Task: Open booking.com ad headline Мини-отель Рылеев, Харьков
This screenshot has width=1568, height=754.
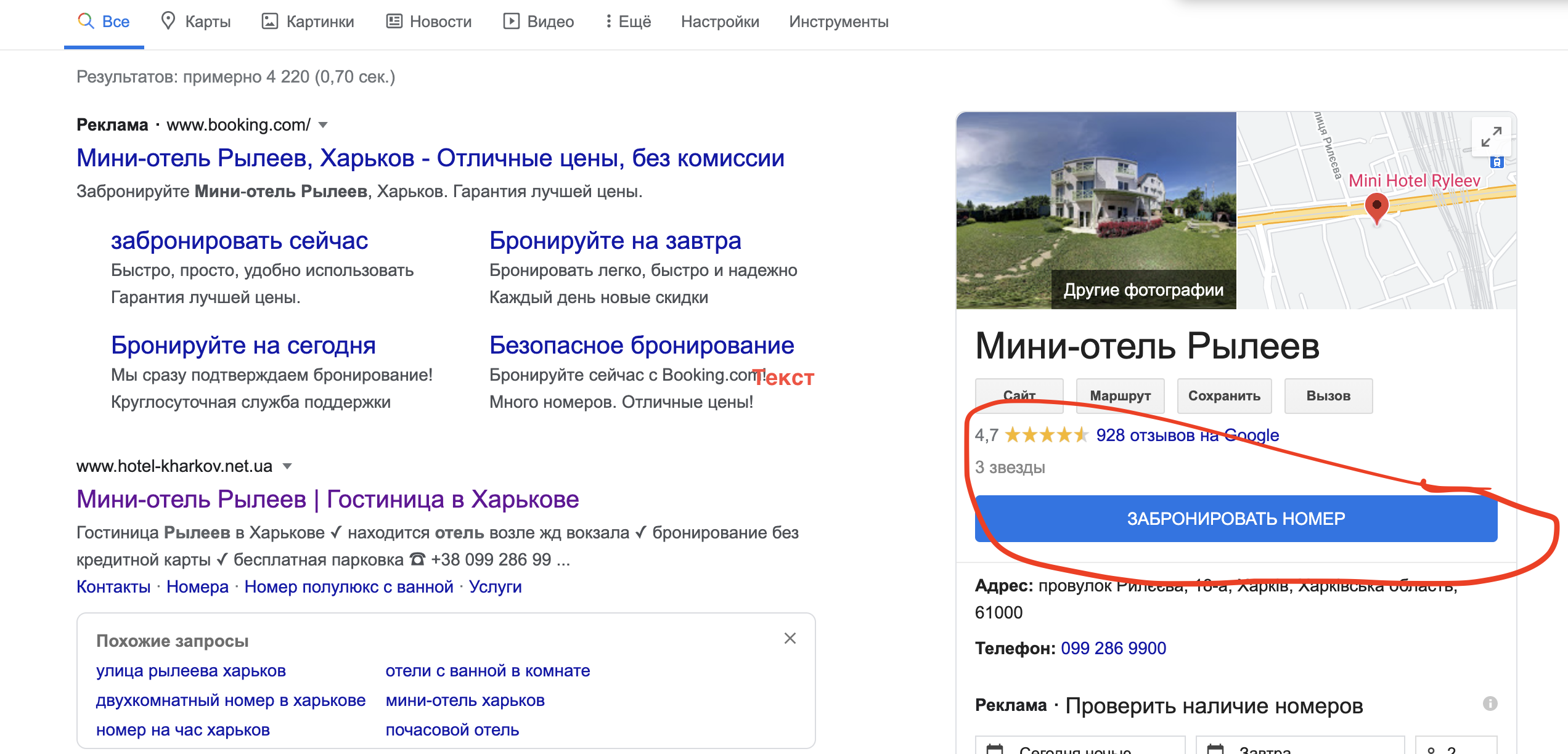Action: 430,158
